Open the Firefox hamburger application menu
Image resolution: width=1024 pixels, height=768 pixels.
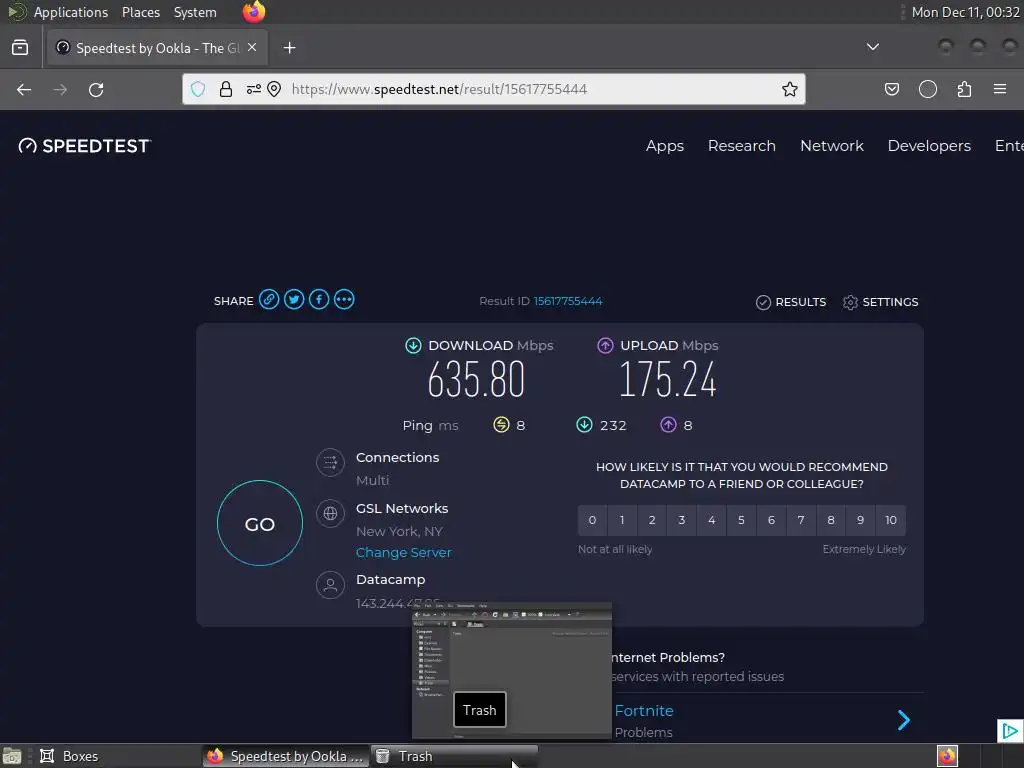[x=1000, y=89]
